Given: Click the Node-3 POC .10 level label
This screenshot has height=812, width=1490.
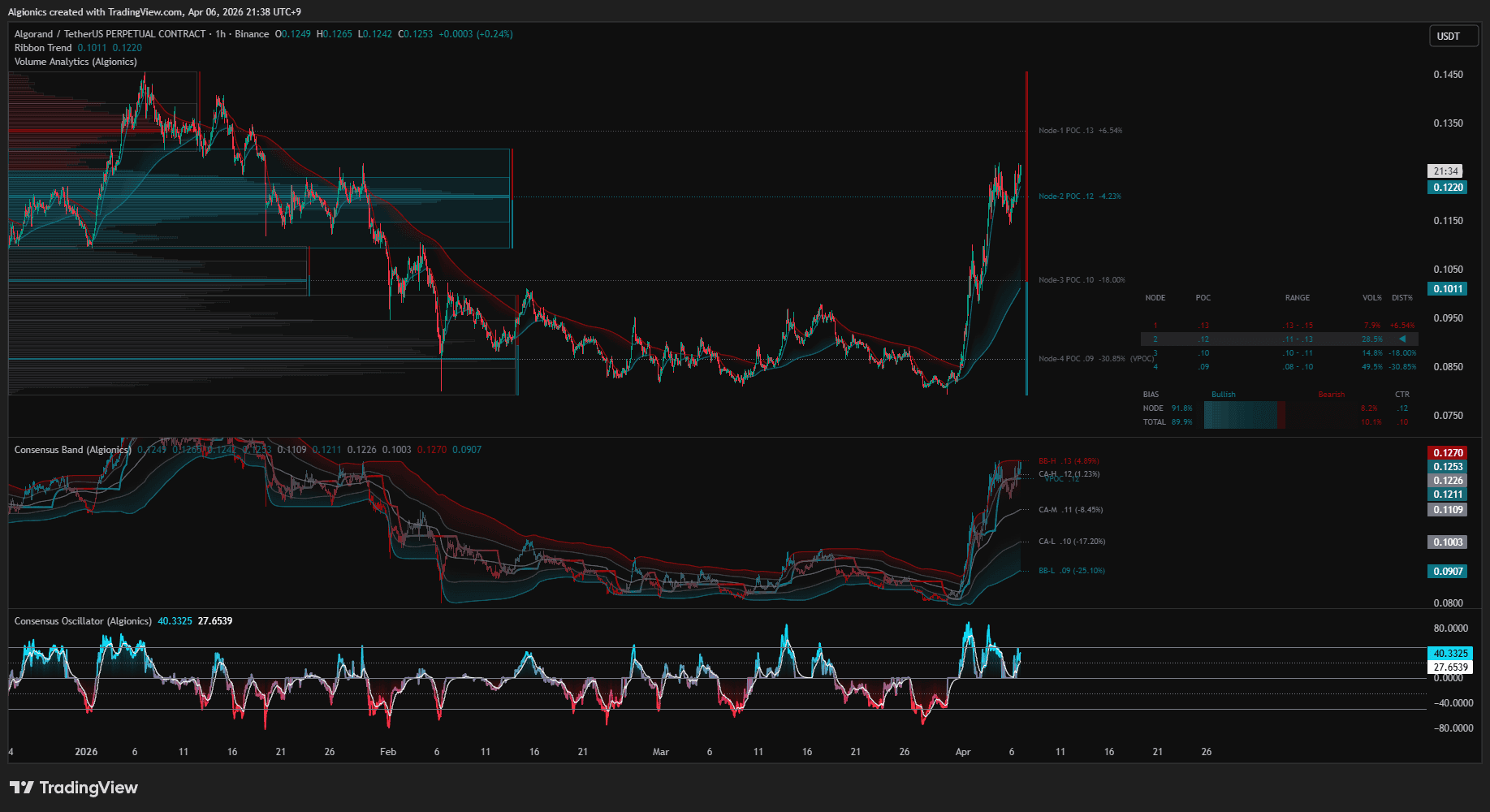Looking at the screenshot, I should click(1082, 280).
